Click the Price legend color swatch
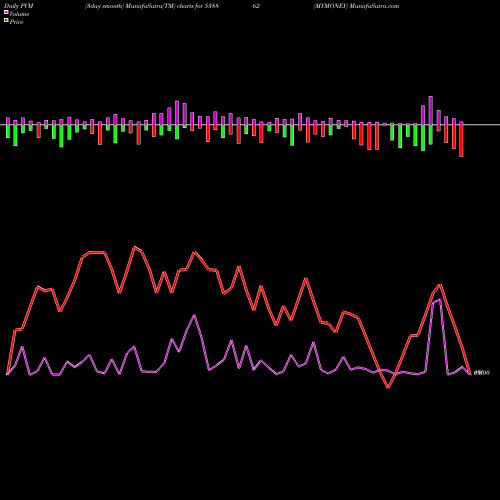500x500 pixels. pos(6,21)
